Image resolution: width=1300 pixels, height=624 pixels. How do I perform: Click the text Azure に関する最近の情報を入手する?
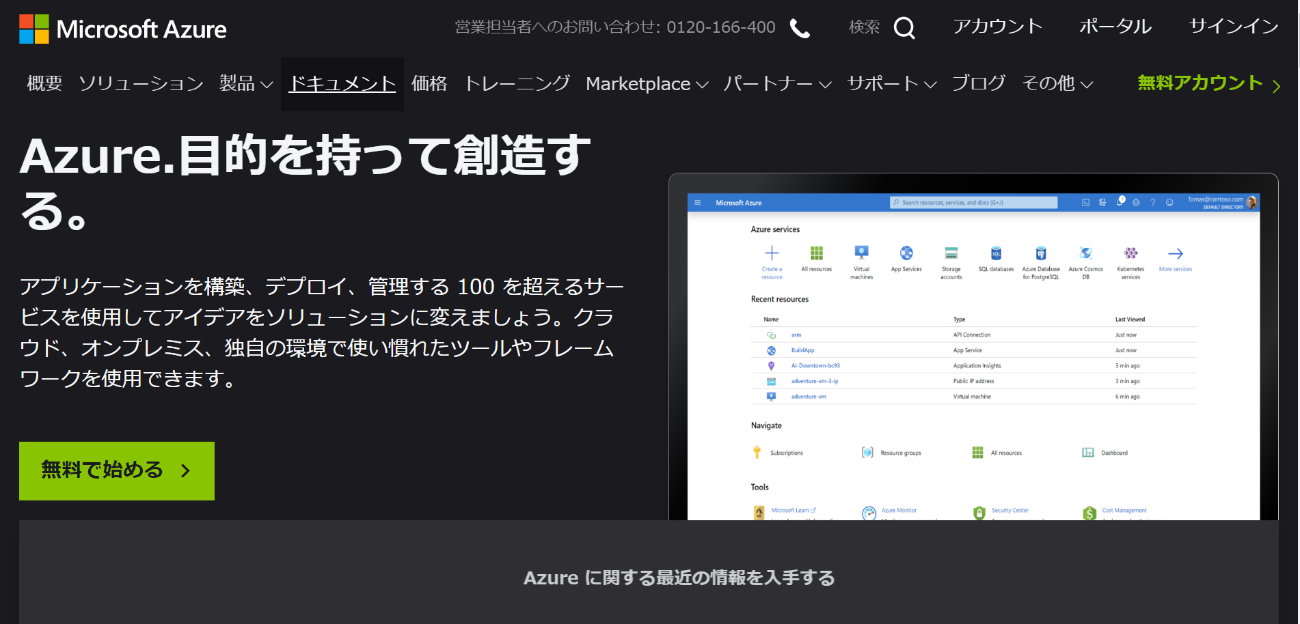point(679,578)
